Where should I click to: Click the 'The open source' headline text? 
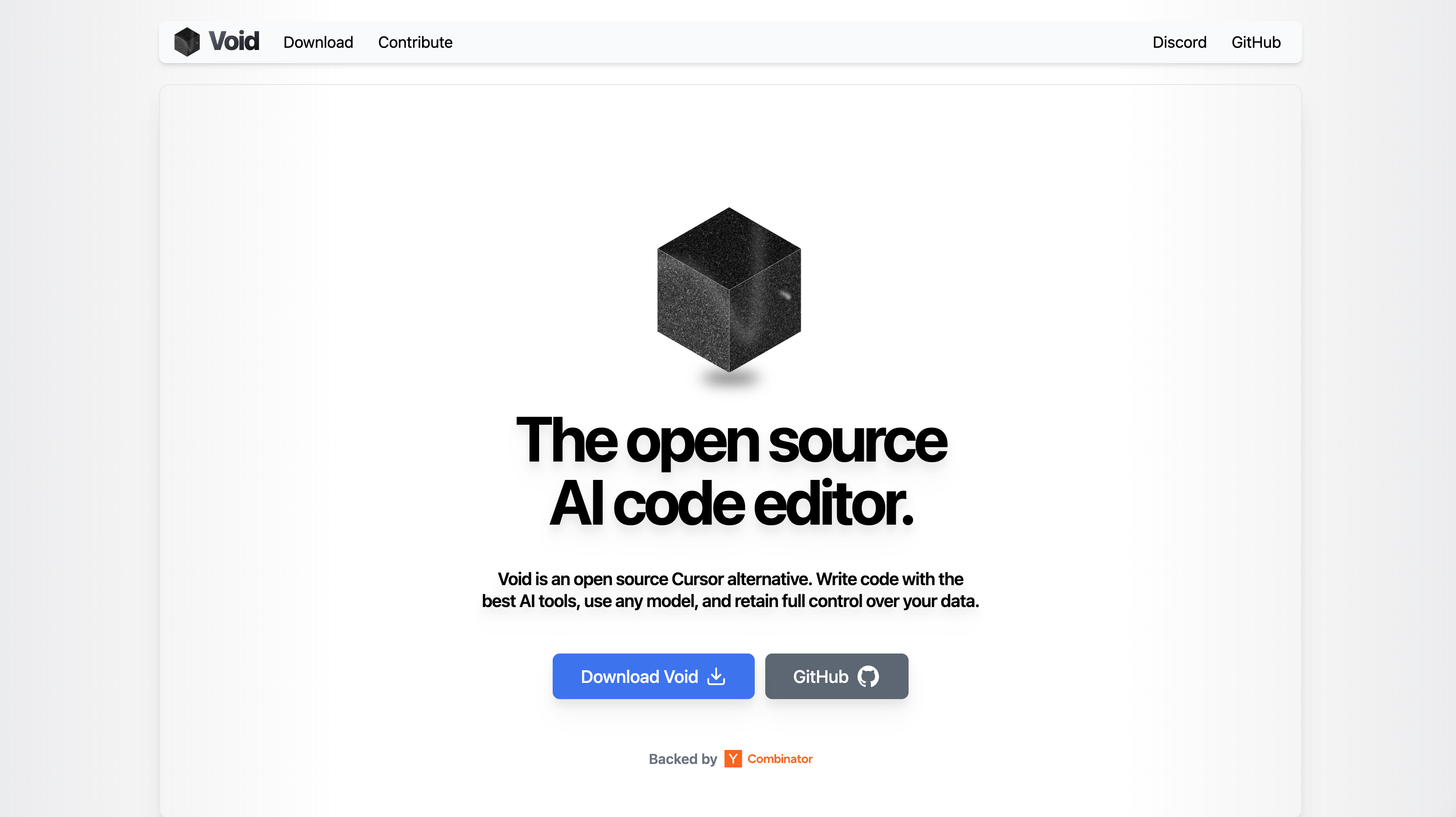tap(732, 441)
